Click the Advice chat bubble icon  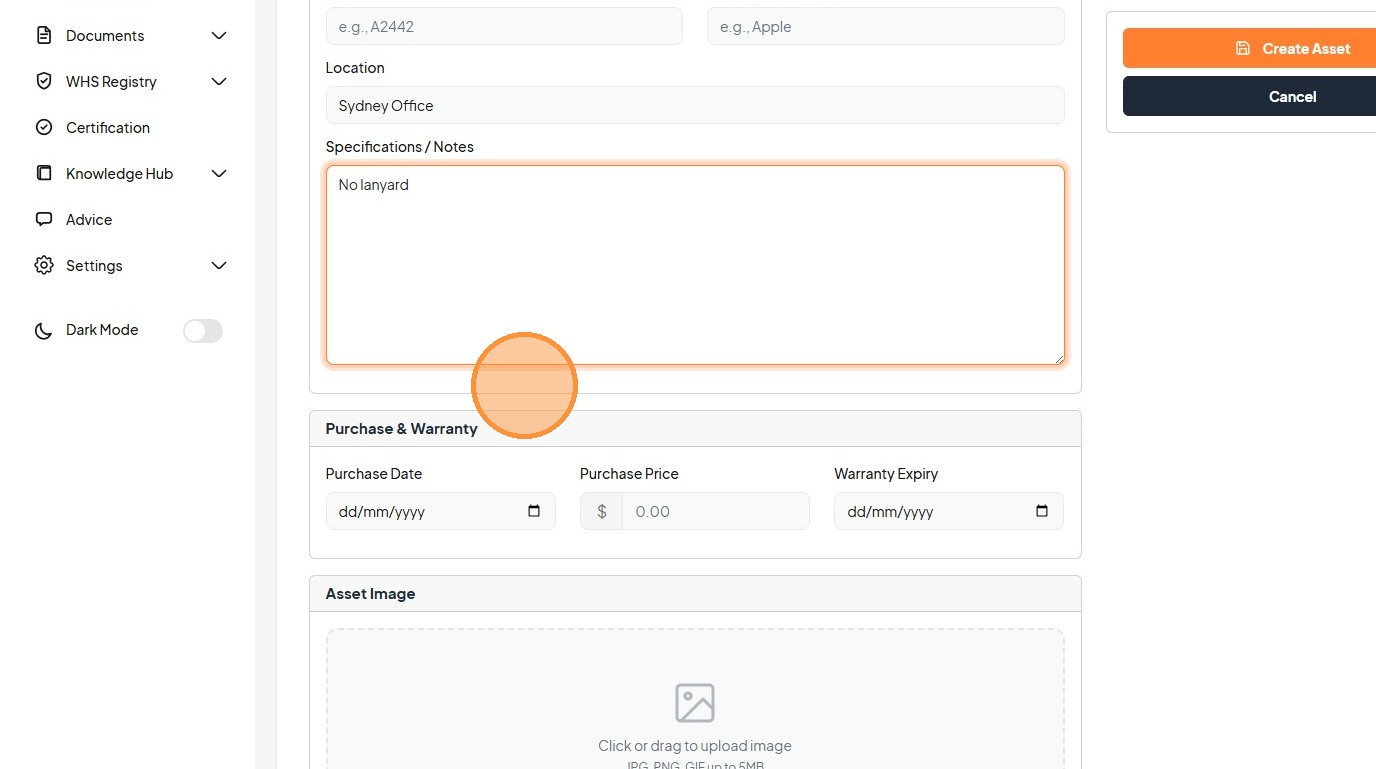point(44,220)
